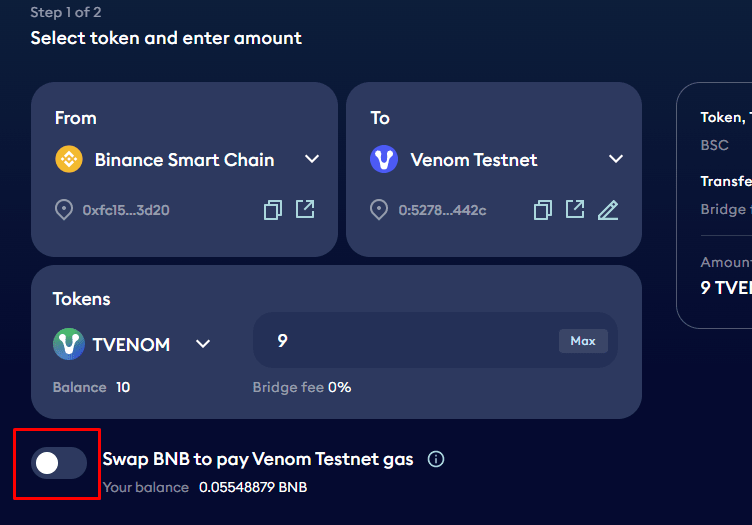Click the info icon beside gas swap
This screenshot has width=752, height=525.
436,459
